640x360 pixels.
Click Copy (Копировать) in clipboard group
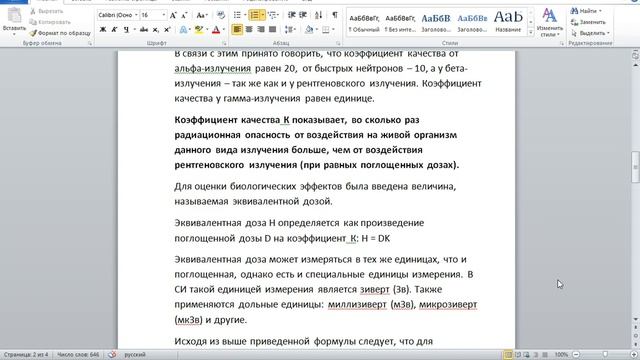click(50, 22)
